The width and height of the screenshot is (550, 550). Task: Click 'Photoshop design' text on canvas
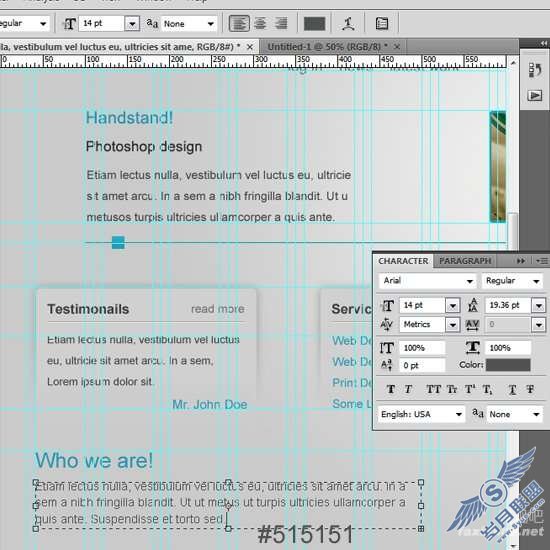coord(144,147)
